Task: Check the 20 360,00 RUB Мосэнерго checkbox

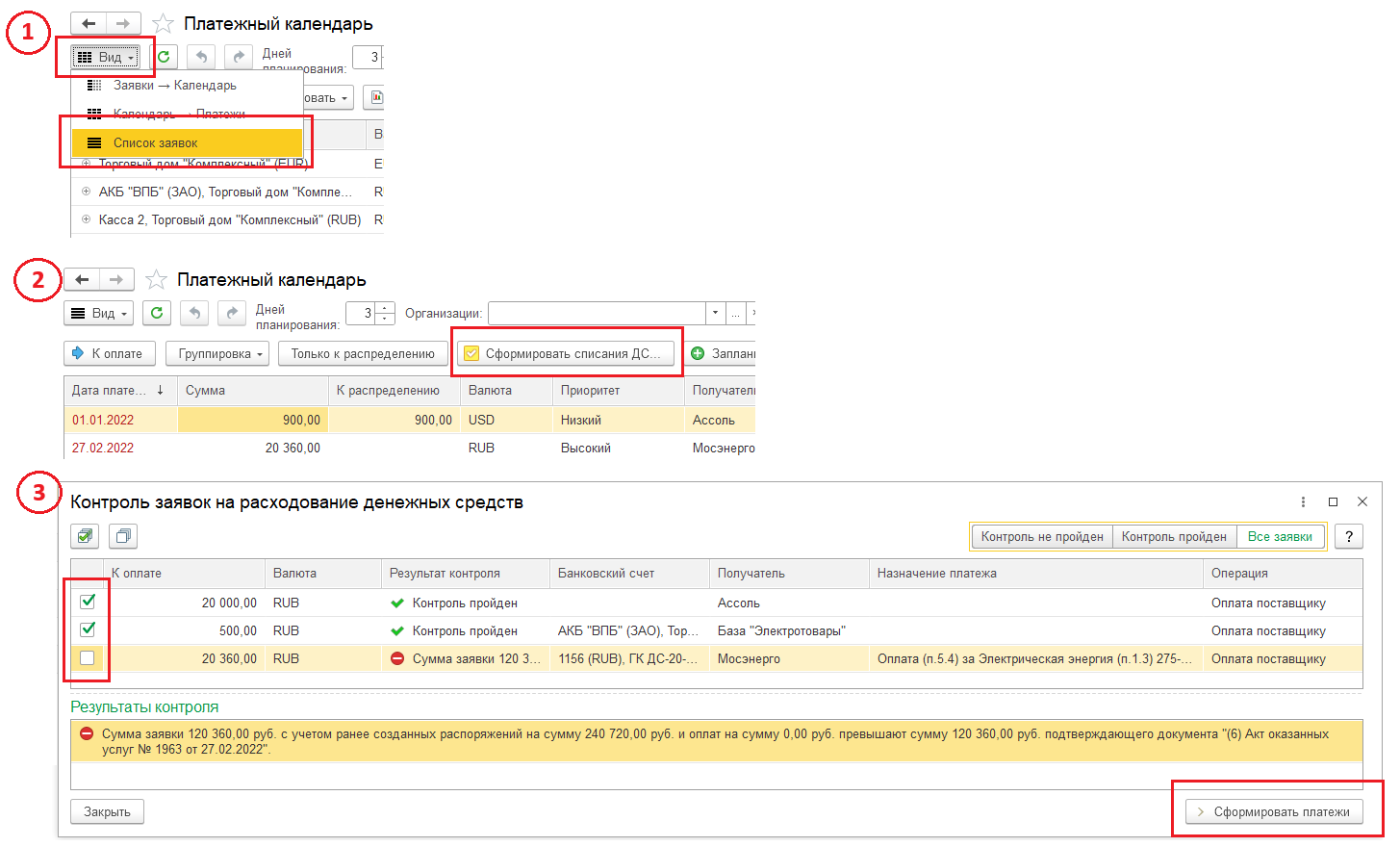Action: pyautogui.click(x=88, y=658)
